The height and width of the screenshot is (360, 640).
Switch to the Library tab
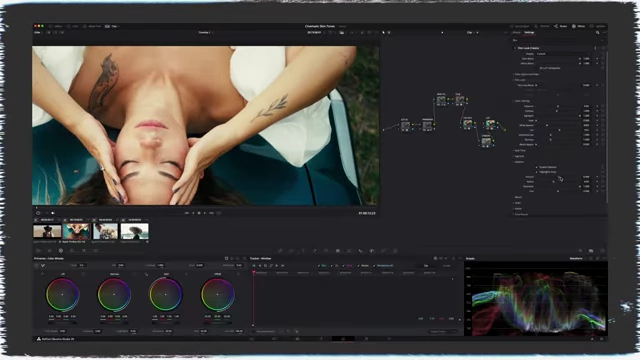point(517,32)
